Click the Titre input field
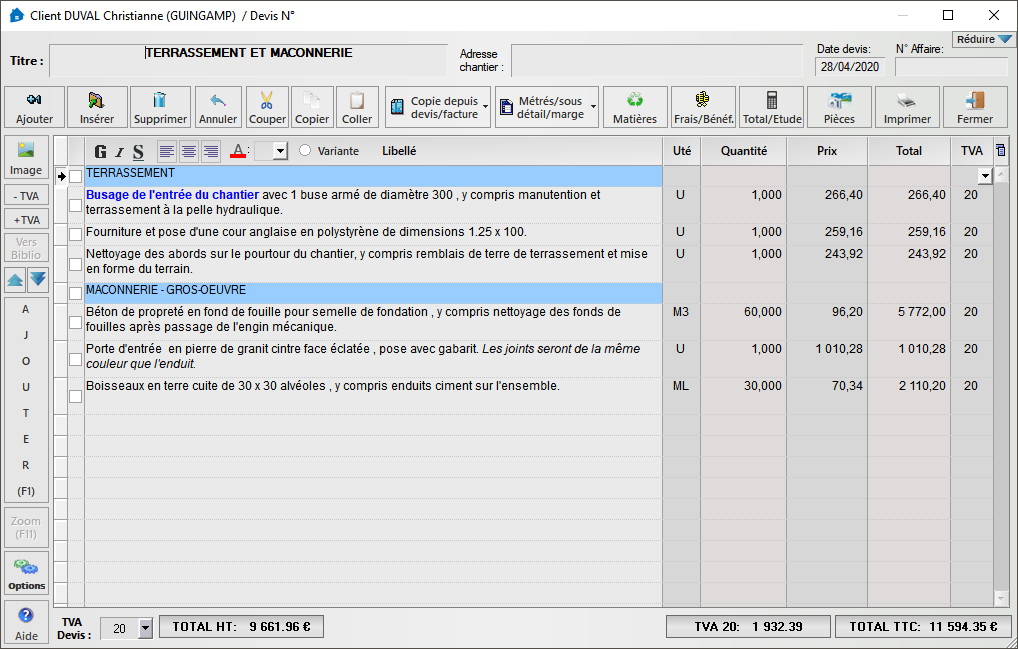The image size is (1018, 649). 249,60
